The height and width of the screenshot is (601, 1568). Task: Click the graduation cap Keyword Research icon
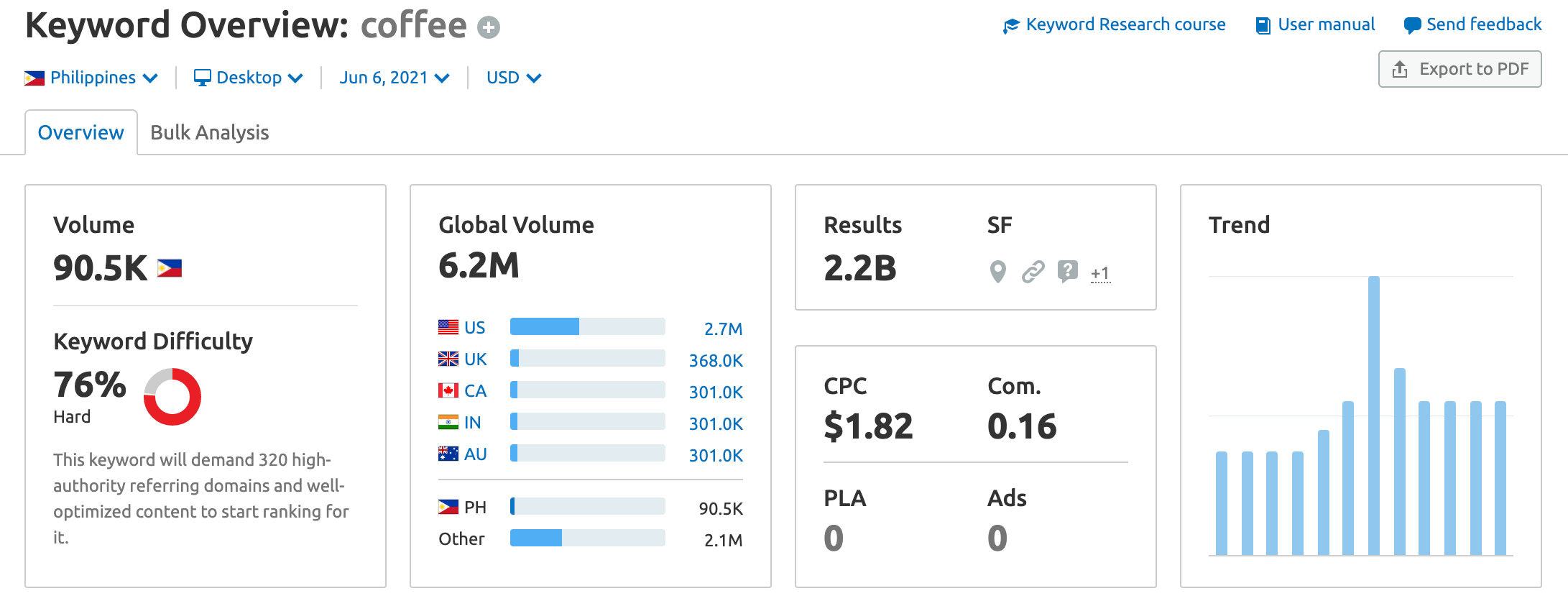click(x=1011, y=26)
